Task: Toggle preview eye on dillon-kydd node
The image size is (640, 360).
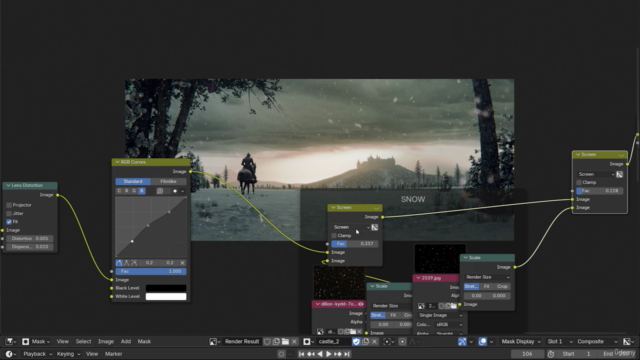Action: [x=361, y=304]
